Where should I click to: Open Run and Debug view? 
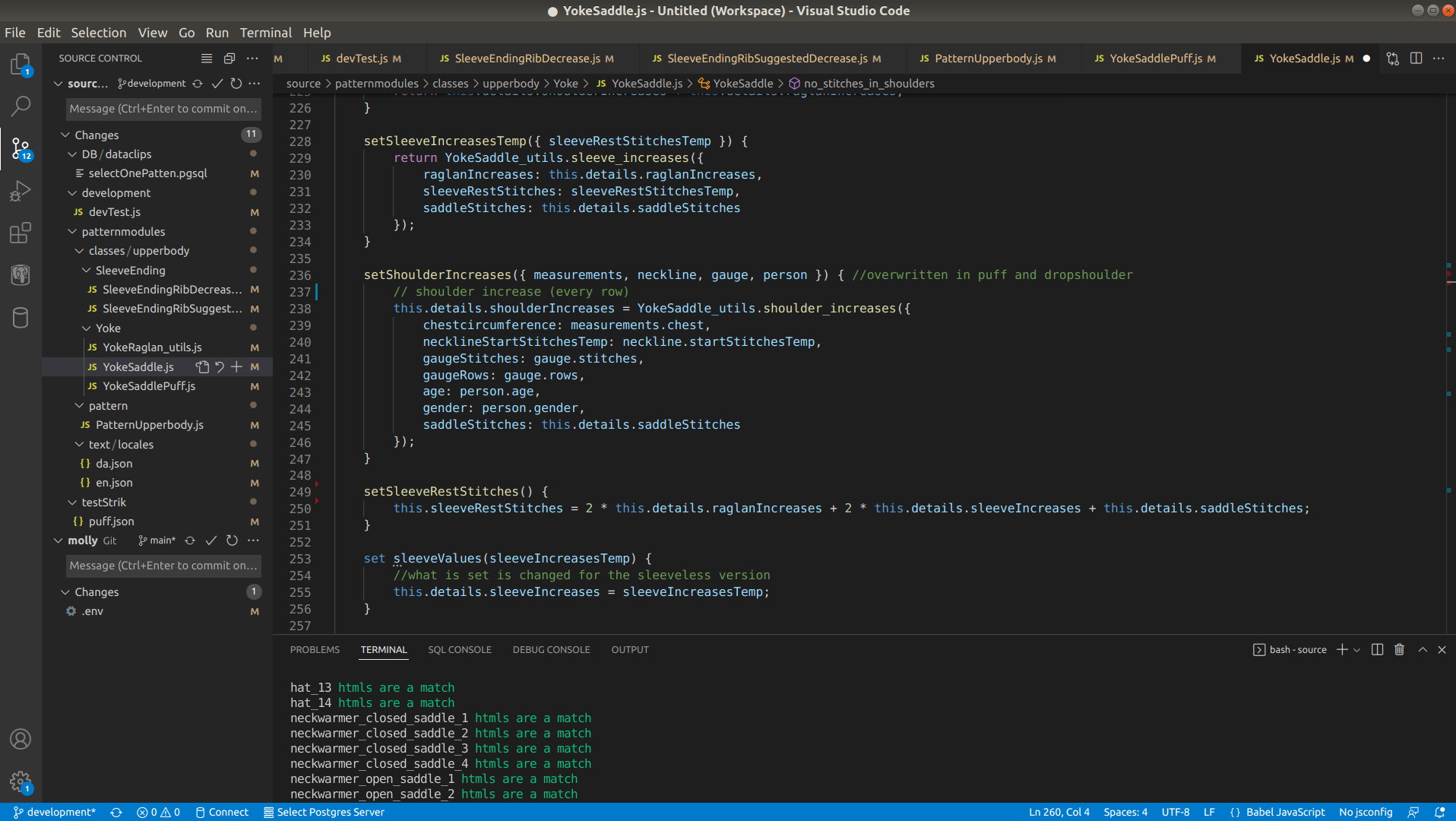[x=21, y=191]
